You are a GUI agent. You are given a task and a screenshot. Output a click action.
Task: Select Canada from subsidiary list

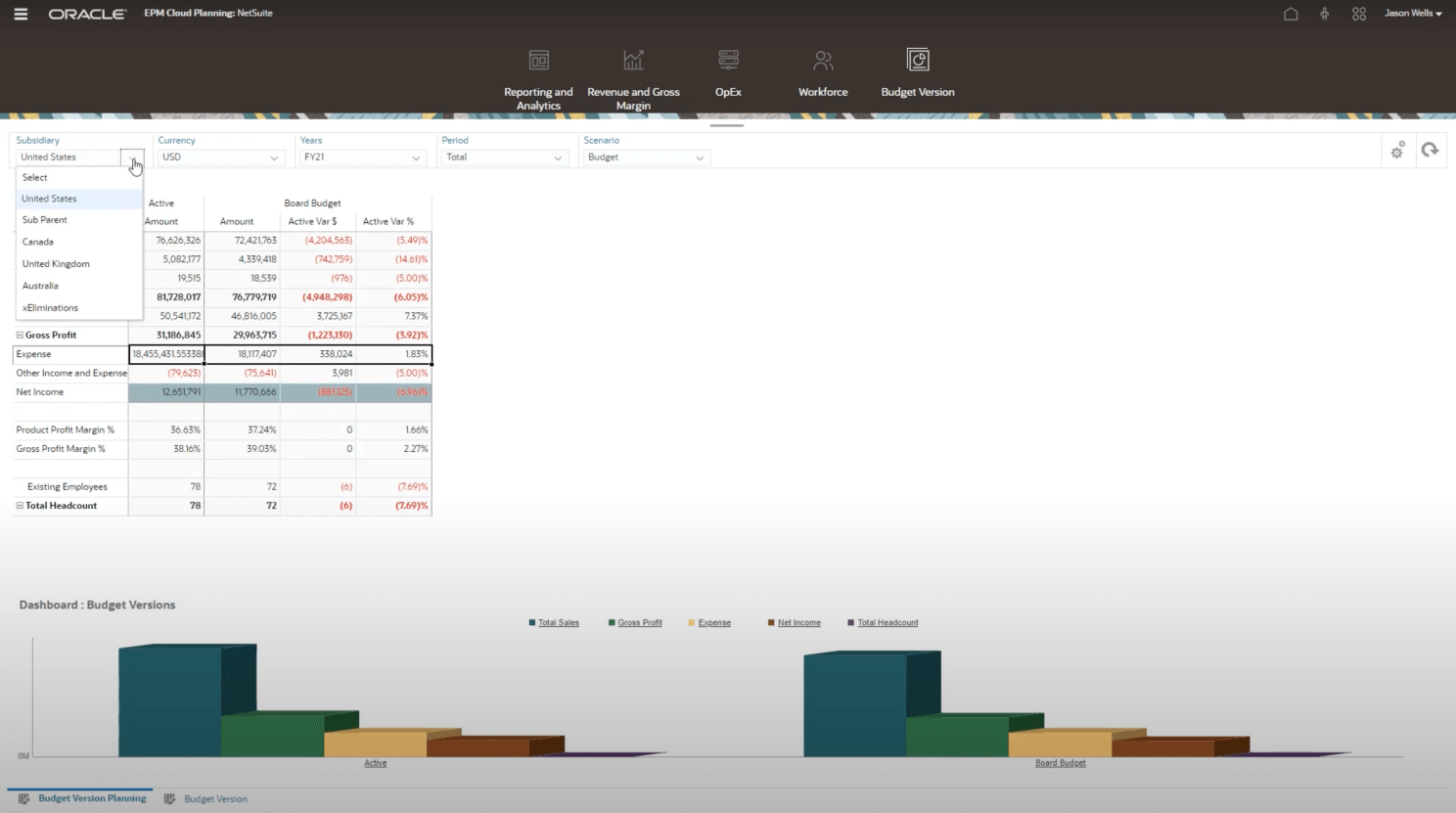click(x=38, y=242)
